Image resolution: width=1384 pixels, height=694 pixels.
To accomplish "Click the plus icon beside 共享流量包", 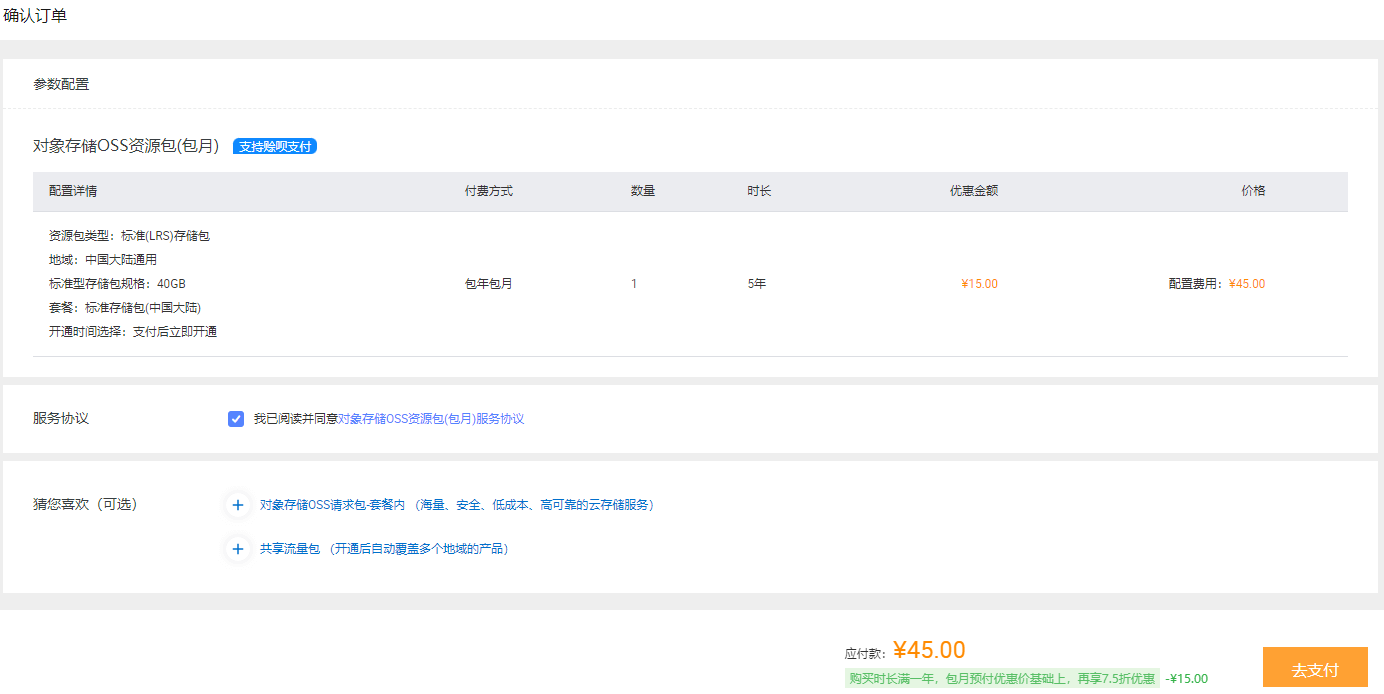I will point(237,549).
